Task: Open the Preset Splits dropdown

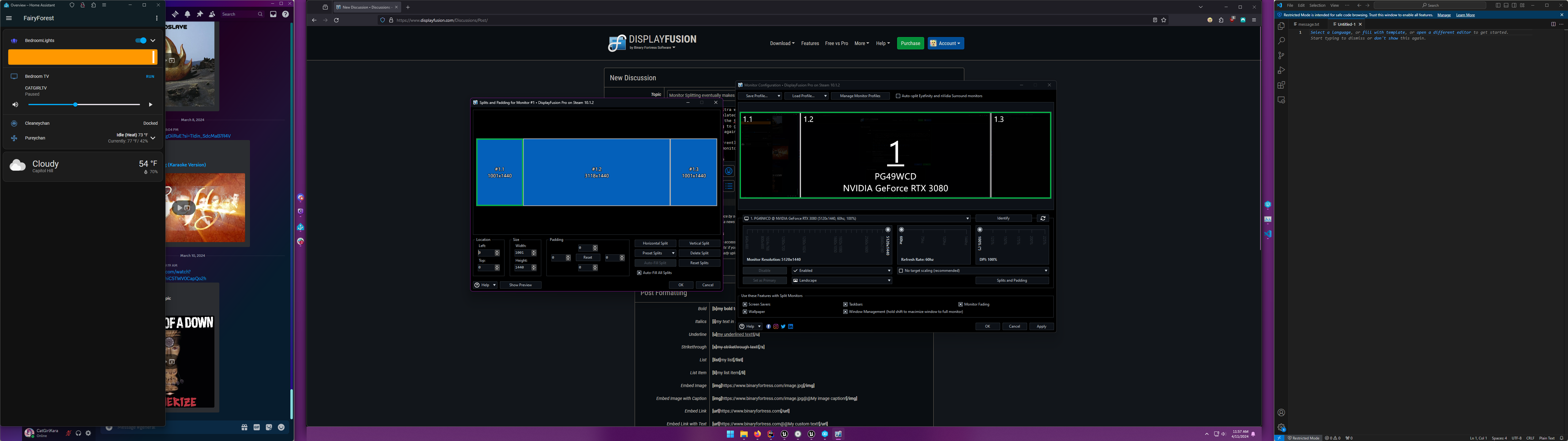Action: (x=655, y=253)
